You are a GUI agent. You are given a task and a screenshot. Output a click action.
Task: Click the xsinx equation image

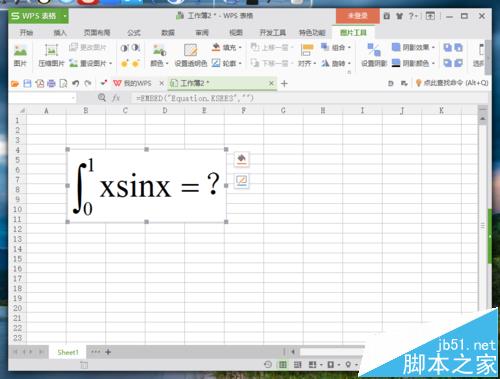coord(147,186)
